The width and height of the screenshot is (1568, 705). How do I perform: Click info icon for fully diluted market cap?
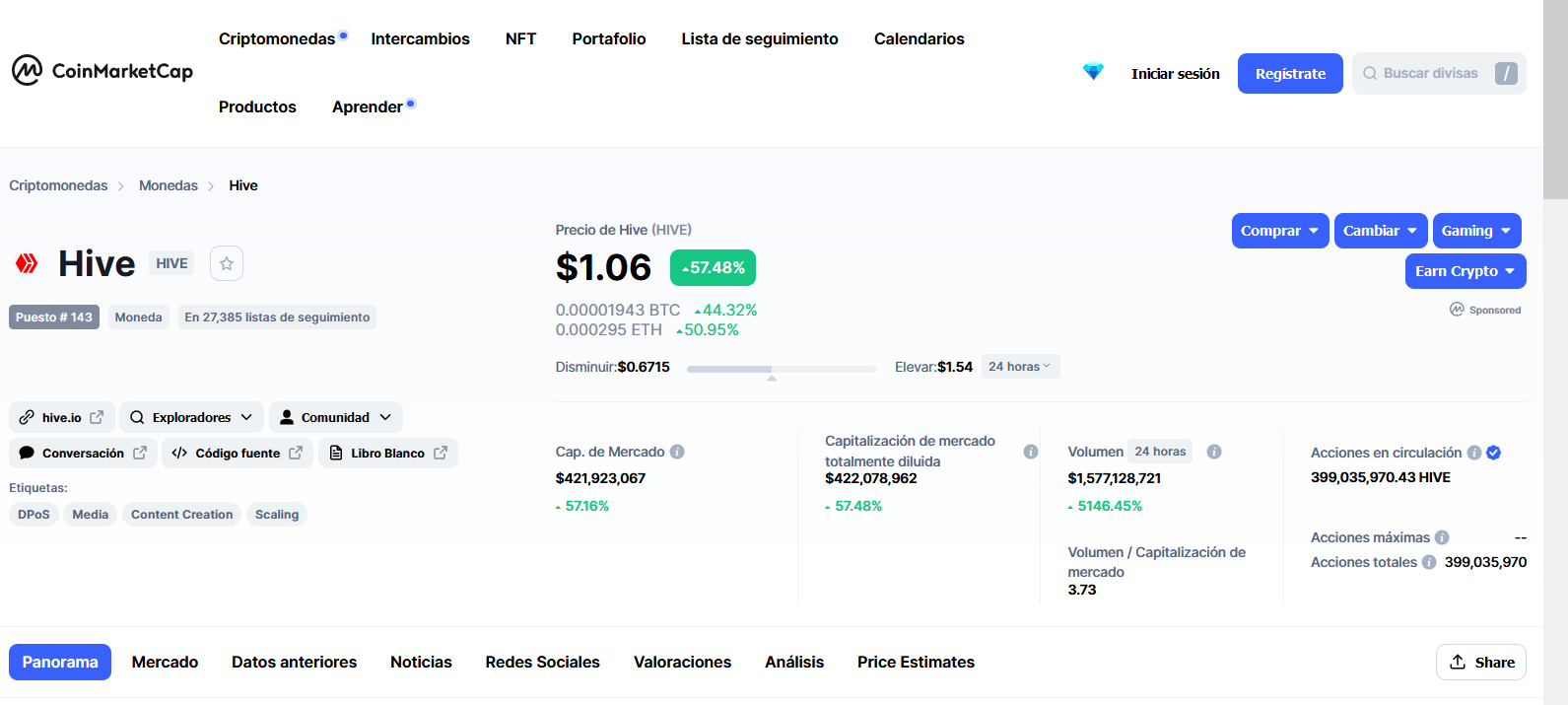1031,452
